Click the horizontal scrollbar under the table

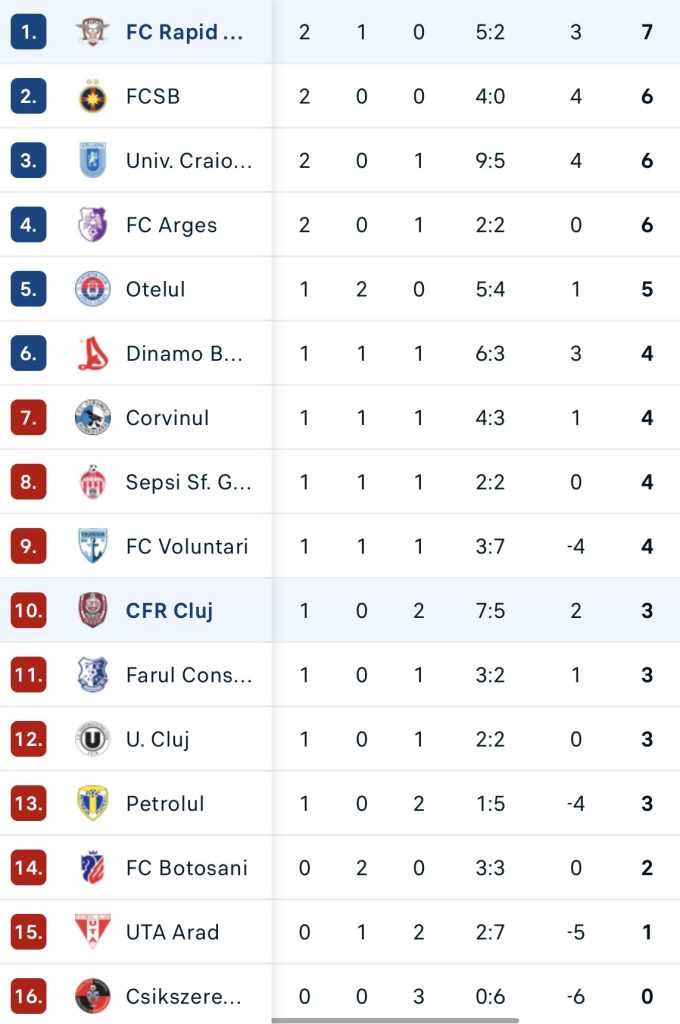click(395, 1020)
